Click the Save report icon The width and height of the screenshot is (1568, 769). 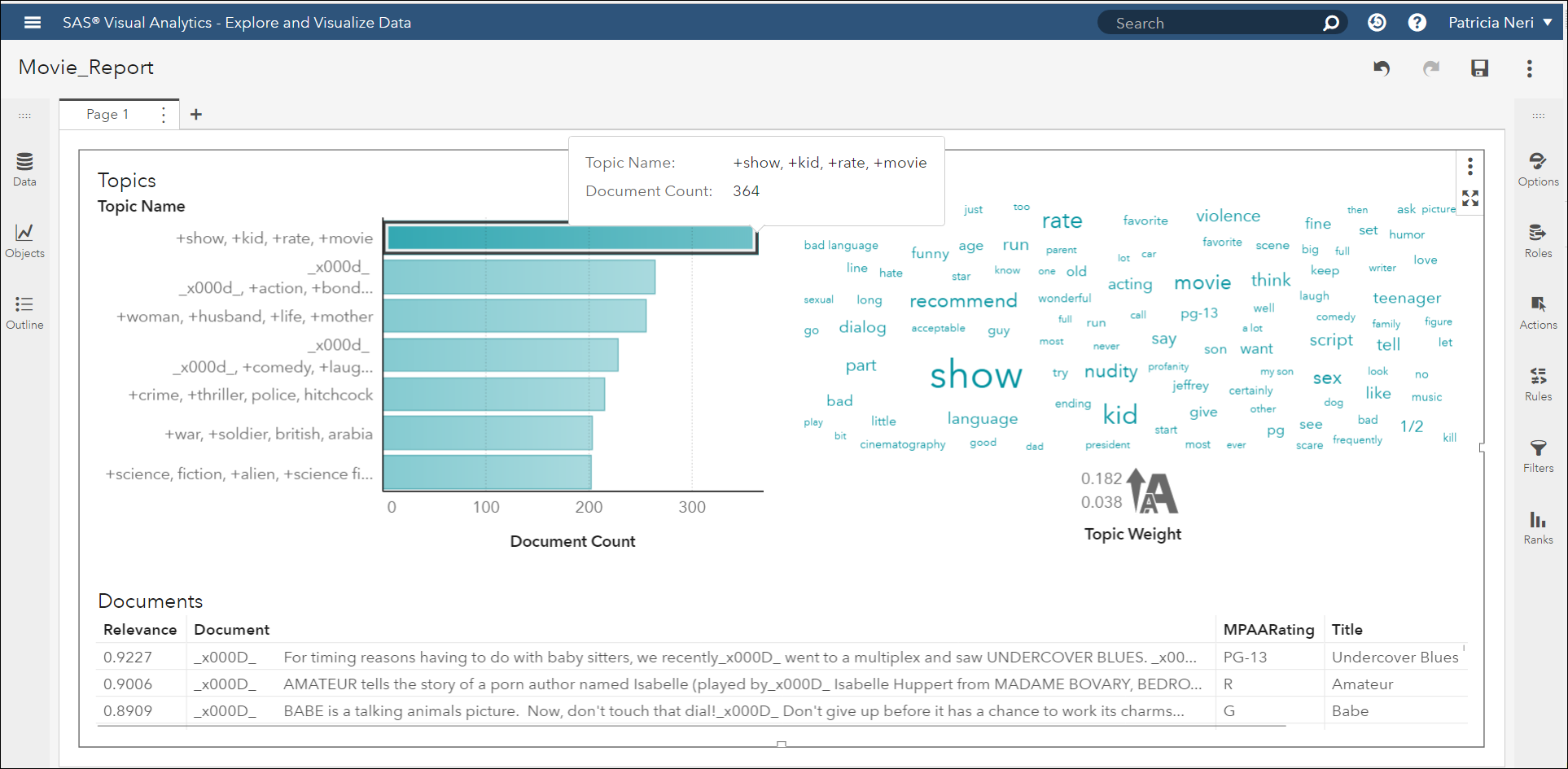[x=1479, y=68]
